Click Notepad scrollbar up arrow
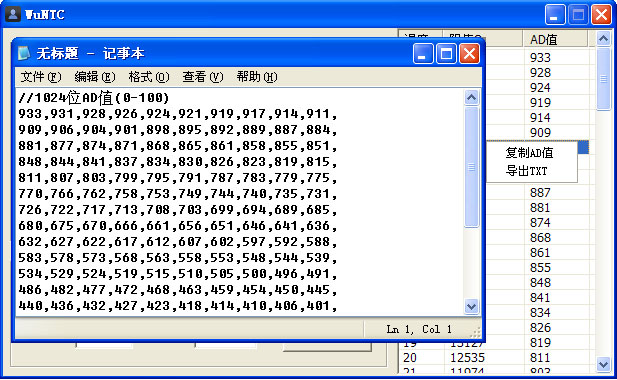Image resolution: width=617 pixels, height=380 pixels. click(x=471, y=98)
